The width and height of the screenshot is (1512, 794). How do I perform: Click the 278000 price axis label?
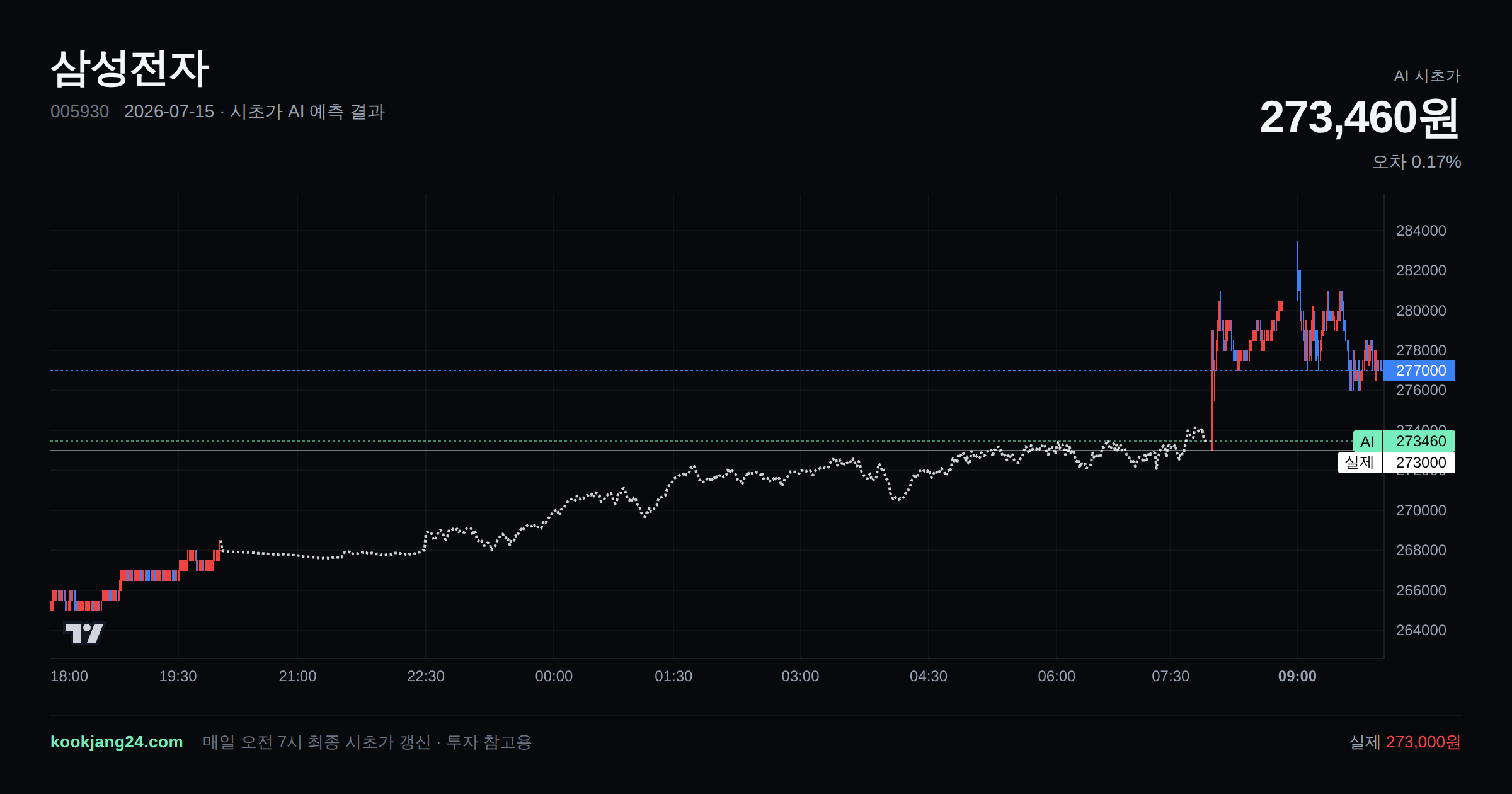pyautogui.click(x=1421, y=350)
